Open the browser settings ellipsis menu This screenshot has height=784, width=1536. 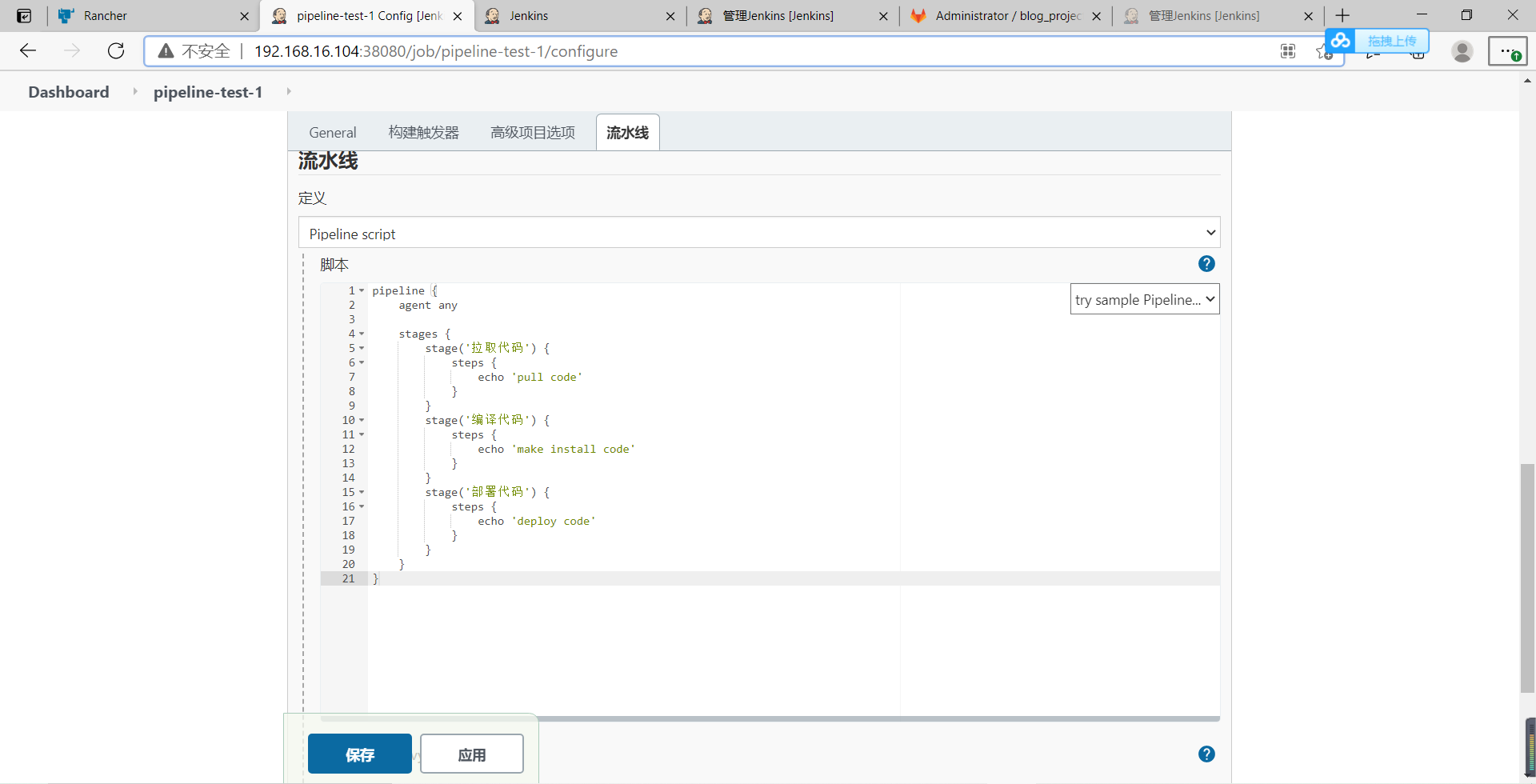pos(1507,51)
